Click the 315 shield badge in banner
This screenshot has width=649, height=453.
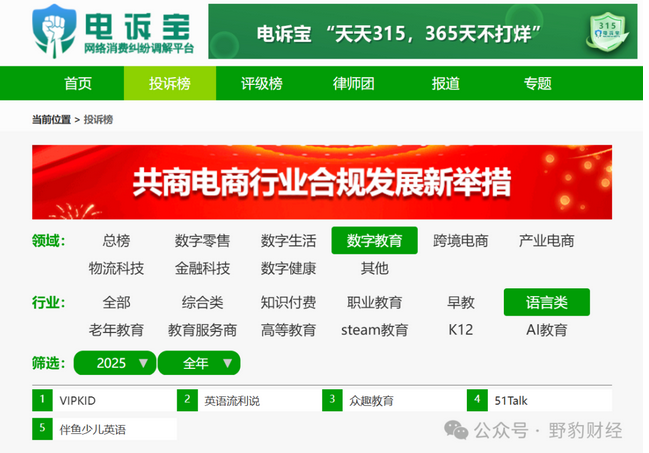607,31
